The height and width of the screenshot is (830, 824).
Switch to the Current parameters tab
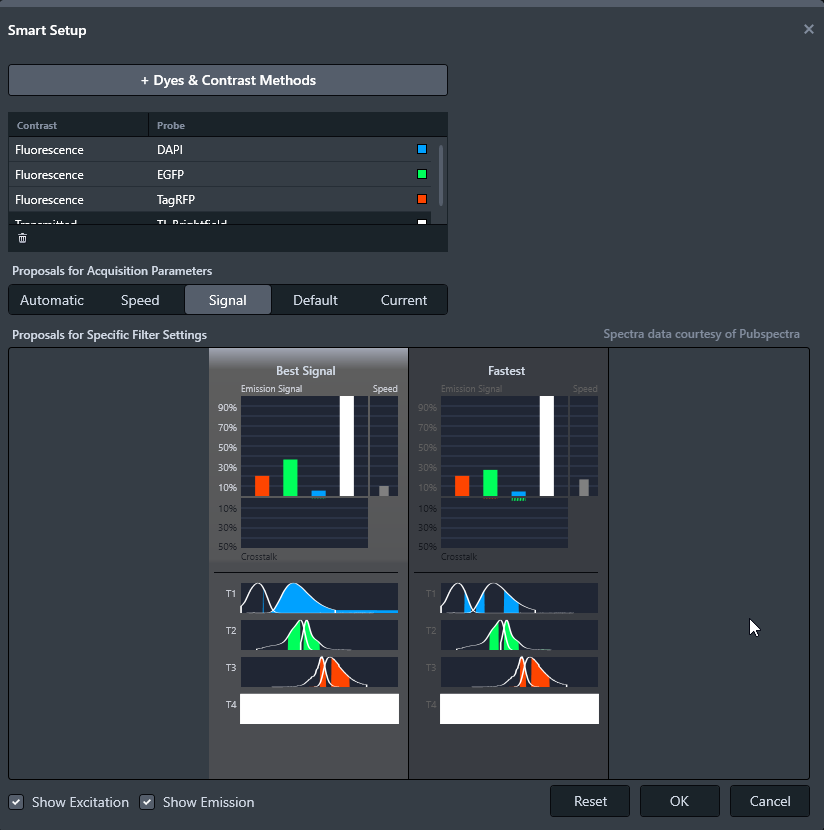[404, 300]
